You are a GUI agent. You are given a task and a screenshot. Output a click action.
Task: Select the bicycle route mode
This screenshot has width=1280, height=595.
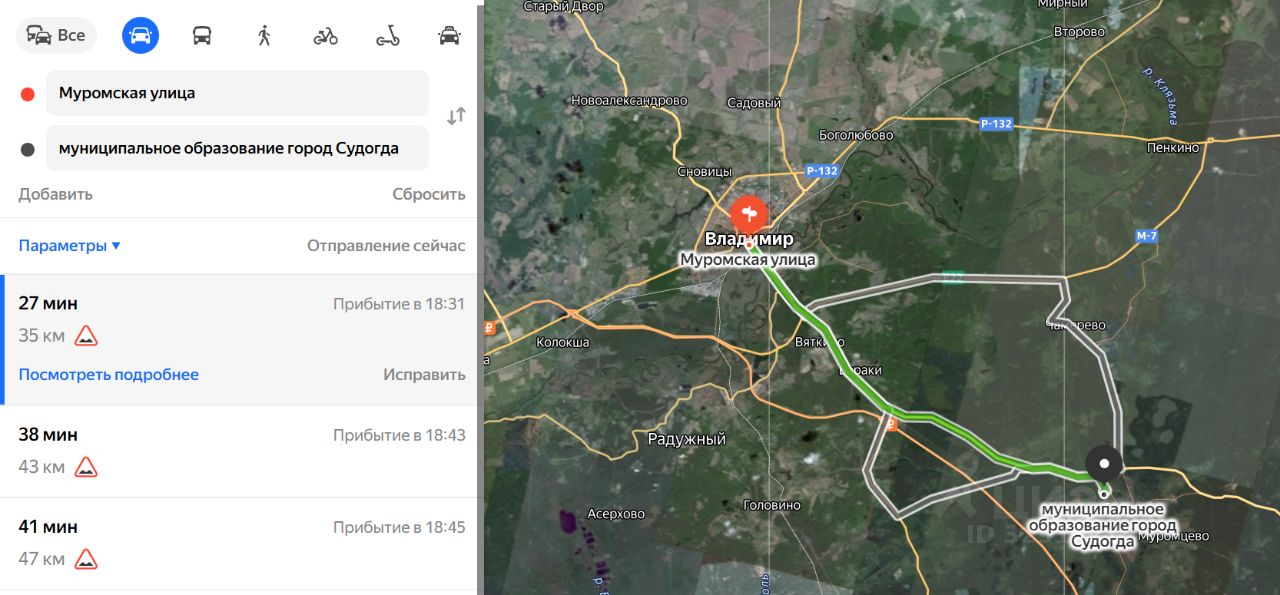[325, 36]
